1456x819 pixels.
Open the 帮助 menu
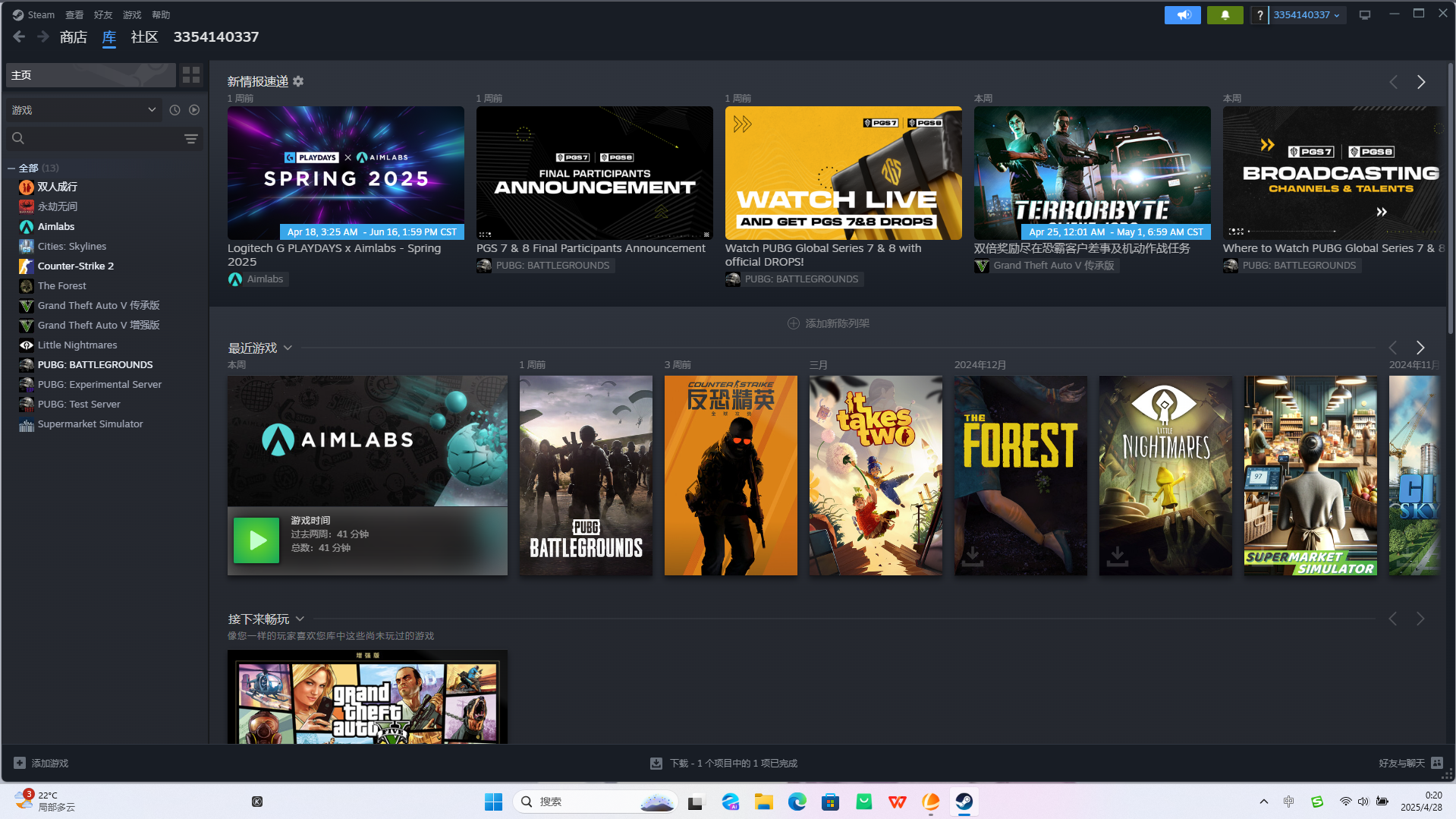[161, 14]
